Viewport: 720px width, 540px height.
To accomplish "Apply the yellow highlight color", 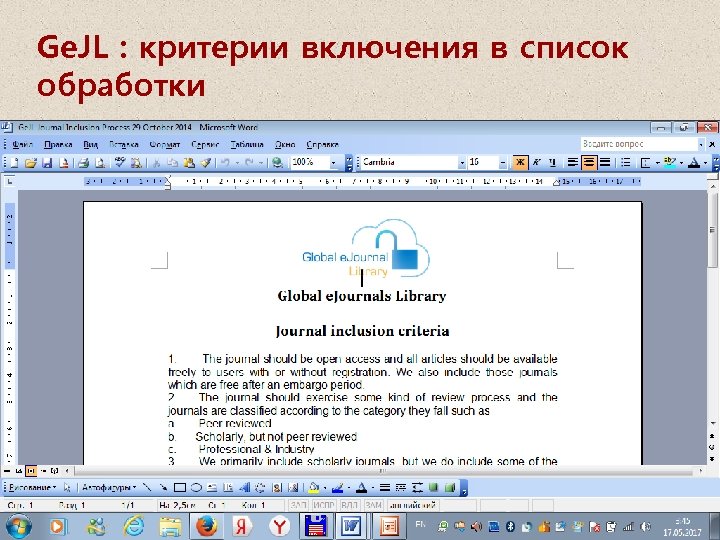I will 670,162.
